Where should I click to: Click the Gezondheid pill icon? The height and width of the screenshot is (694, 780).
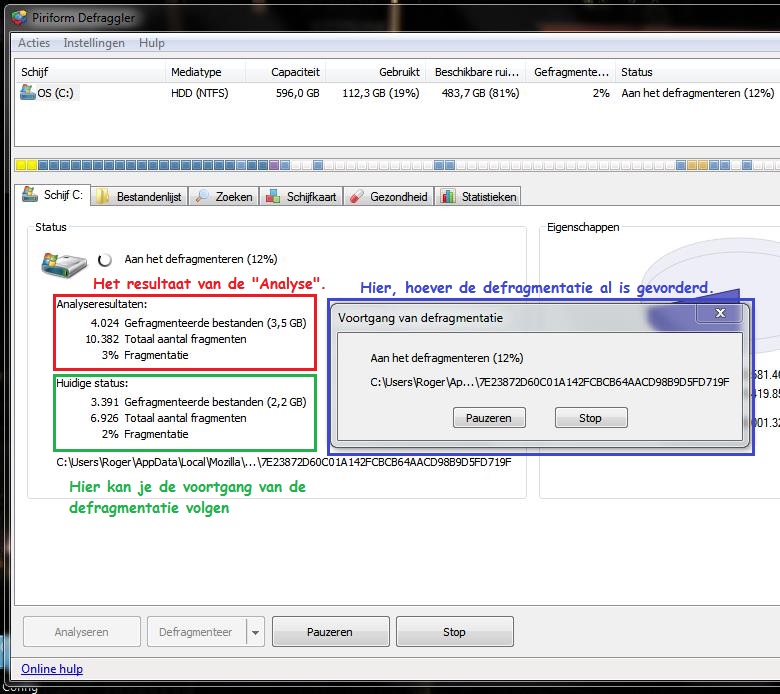356,197
